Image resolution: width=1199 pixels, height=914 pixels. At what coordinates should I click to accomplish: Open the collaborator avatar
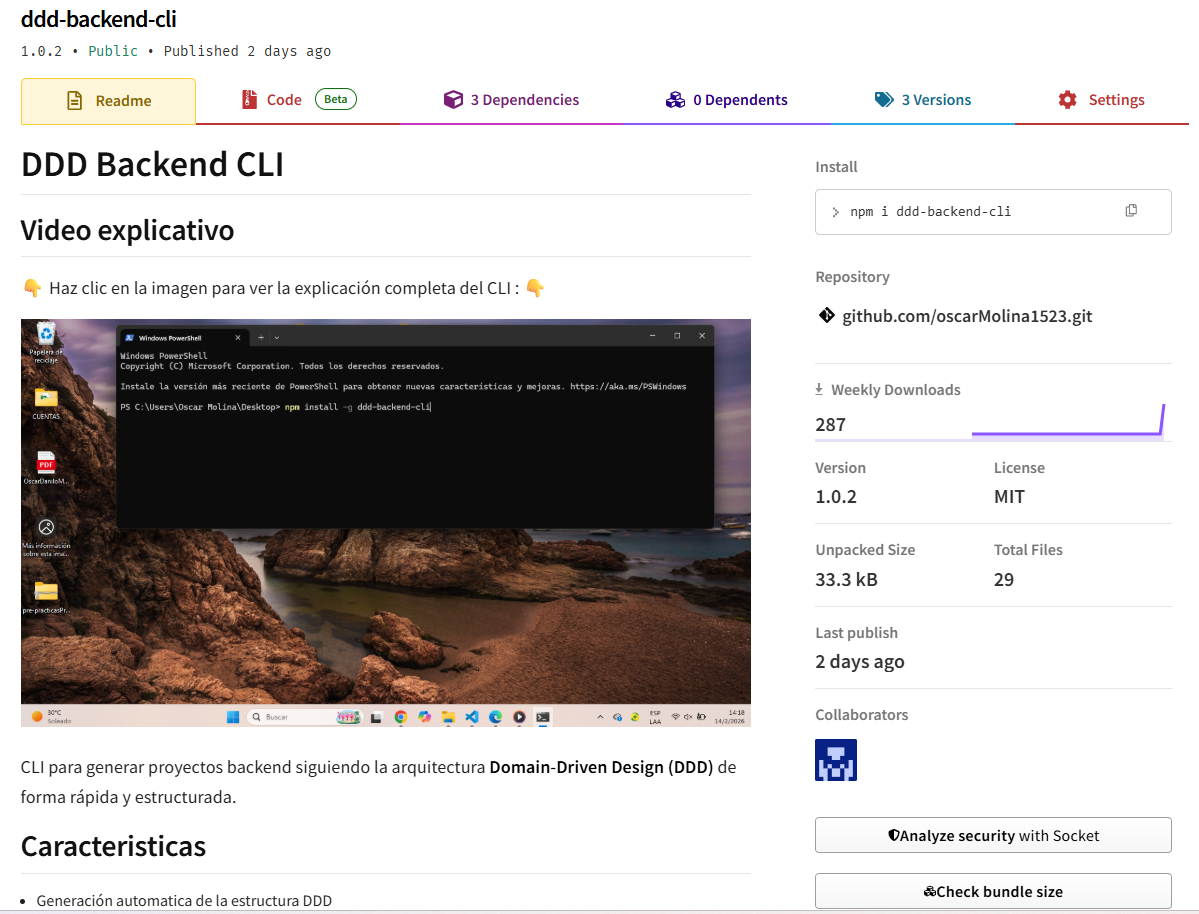pyautogui.click(x=836, y=759)
